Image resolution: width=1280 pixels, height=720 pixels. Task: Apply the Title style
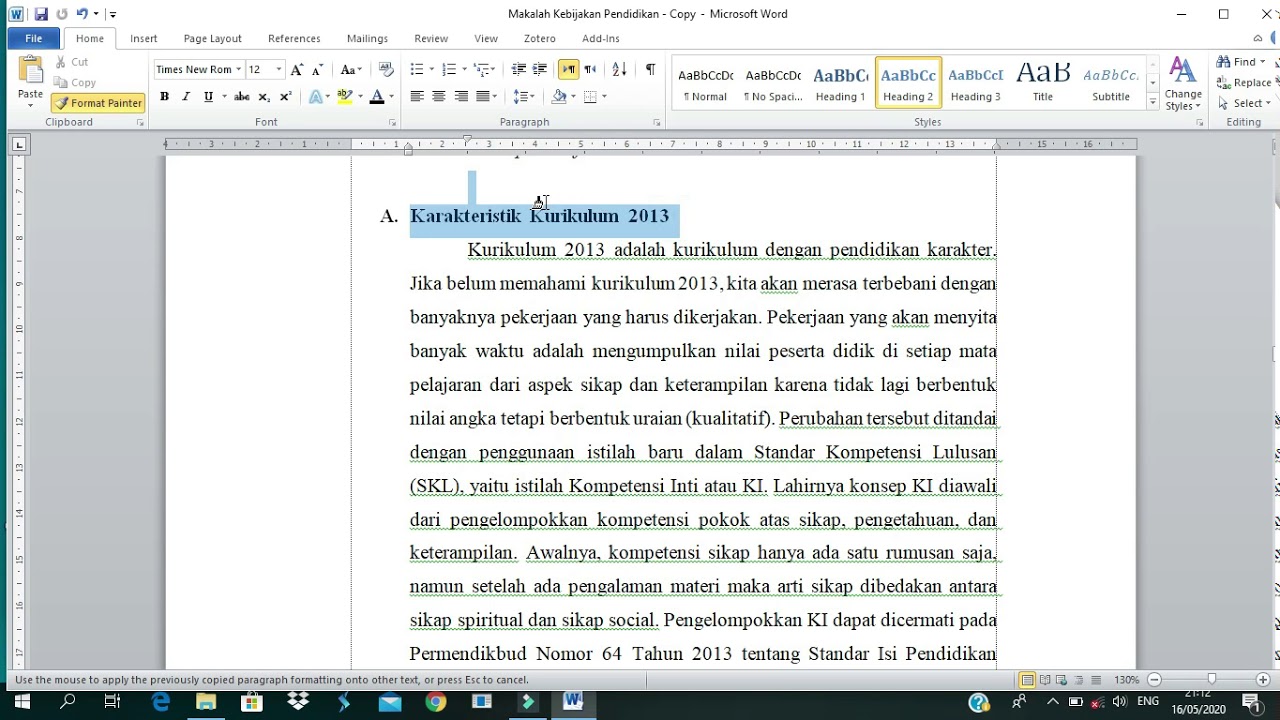pyautogui.click(x=1043, y=83)
